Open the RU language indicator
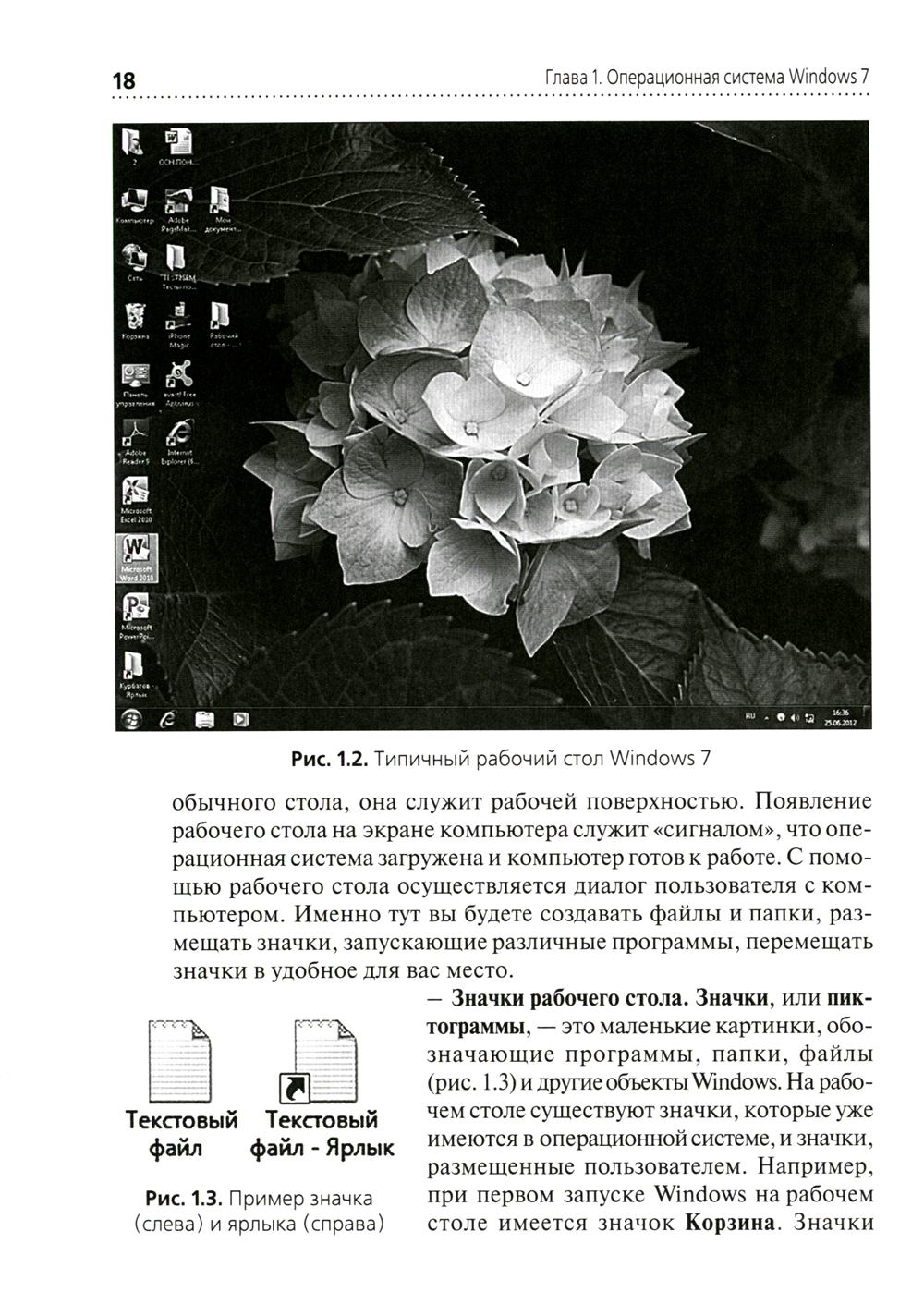Viewport: 924px width, 1292px height. tap(749, 717)
